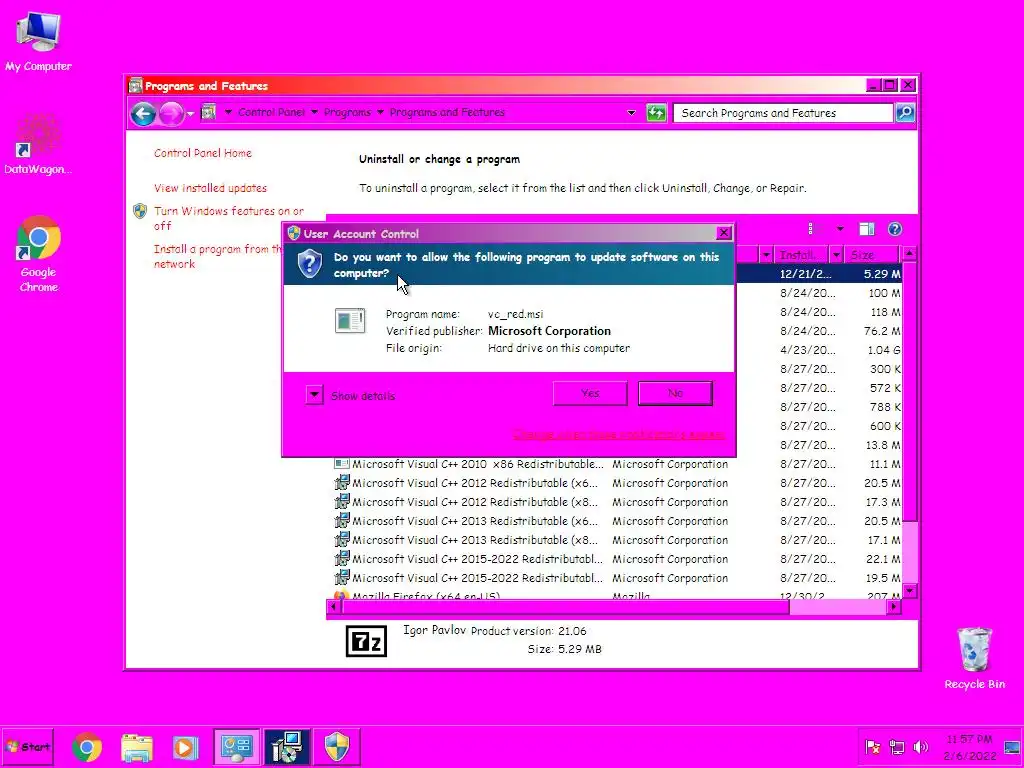Click the list scroll down arrow

(910, 591)
